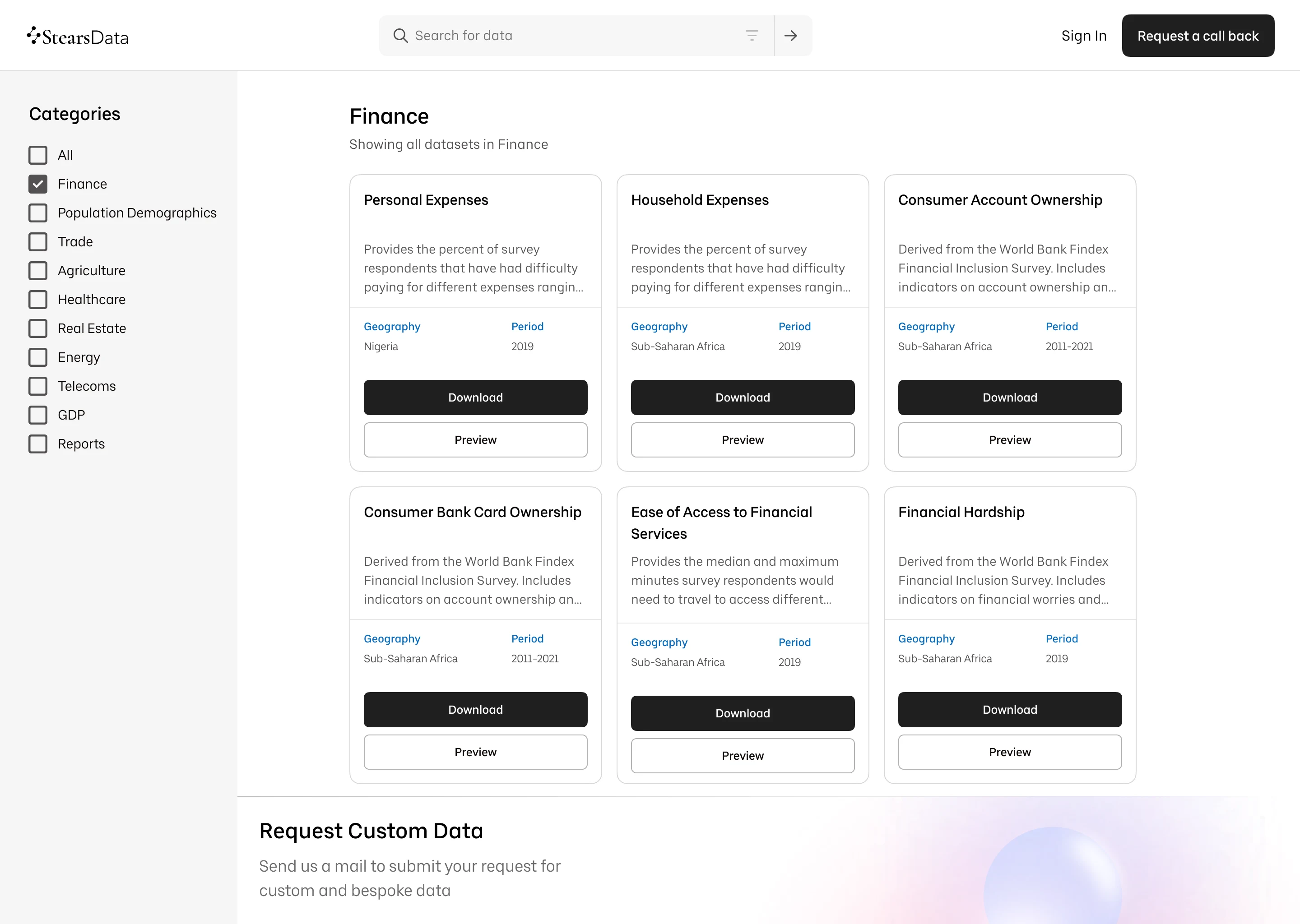Select the Agriculture checkbox
Viewport: 1300px width, 924px height.
coord(38,271)
